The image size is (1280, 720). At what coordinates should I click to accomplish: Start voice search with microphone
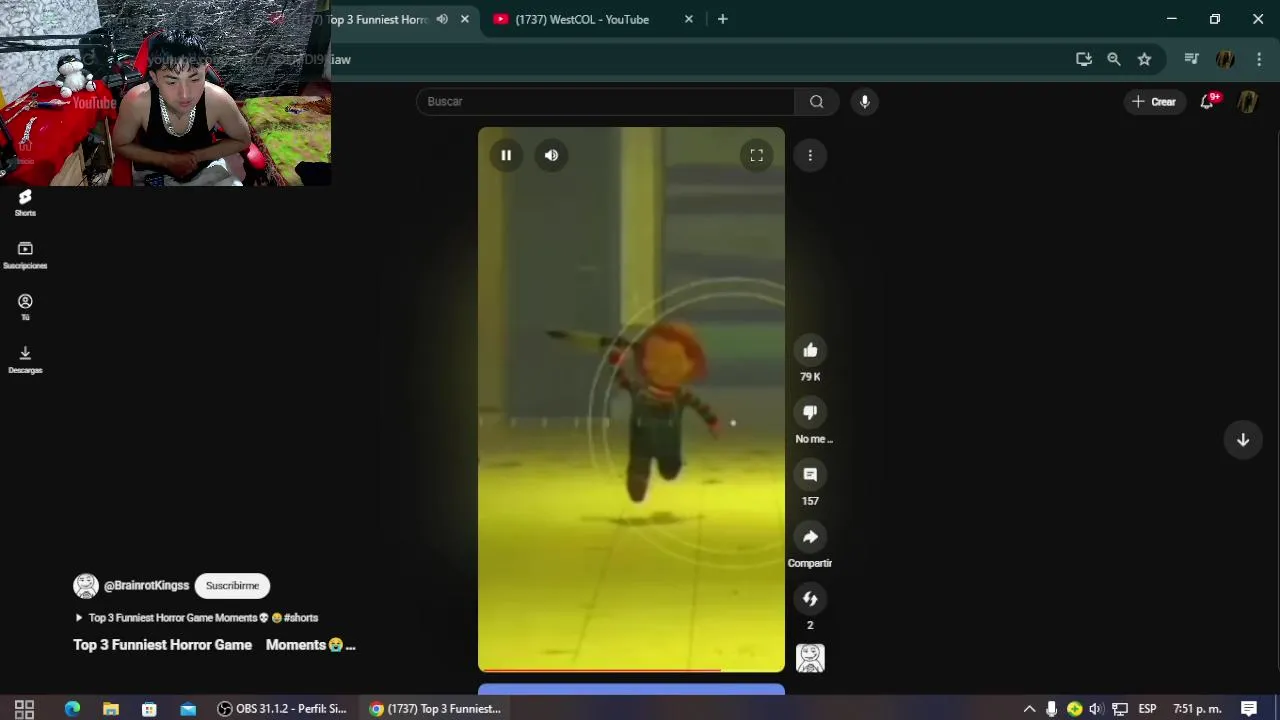[x=865, y=101]
